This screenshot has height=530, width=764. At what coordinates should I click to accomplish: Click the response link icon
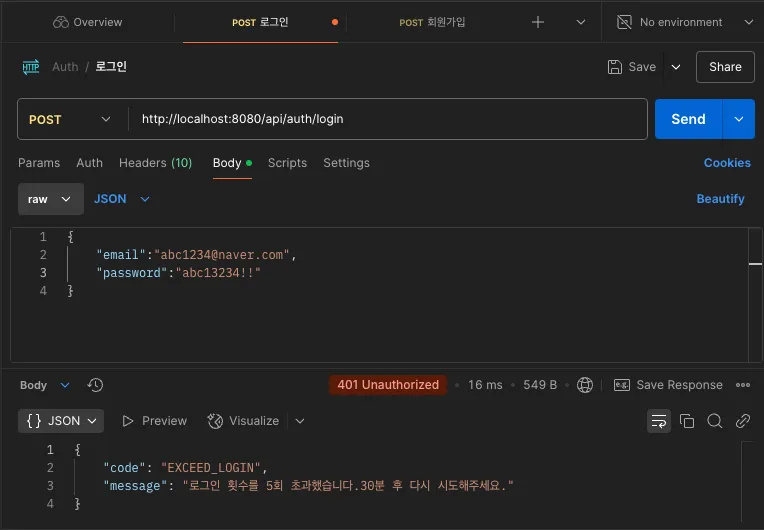coord(743,421)
